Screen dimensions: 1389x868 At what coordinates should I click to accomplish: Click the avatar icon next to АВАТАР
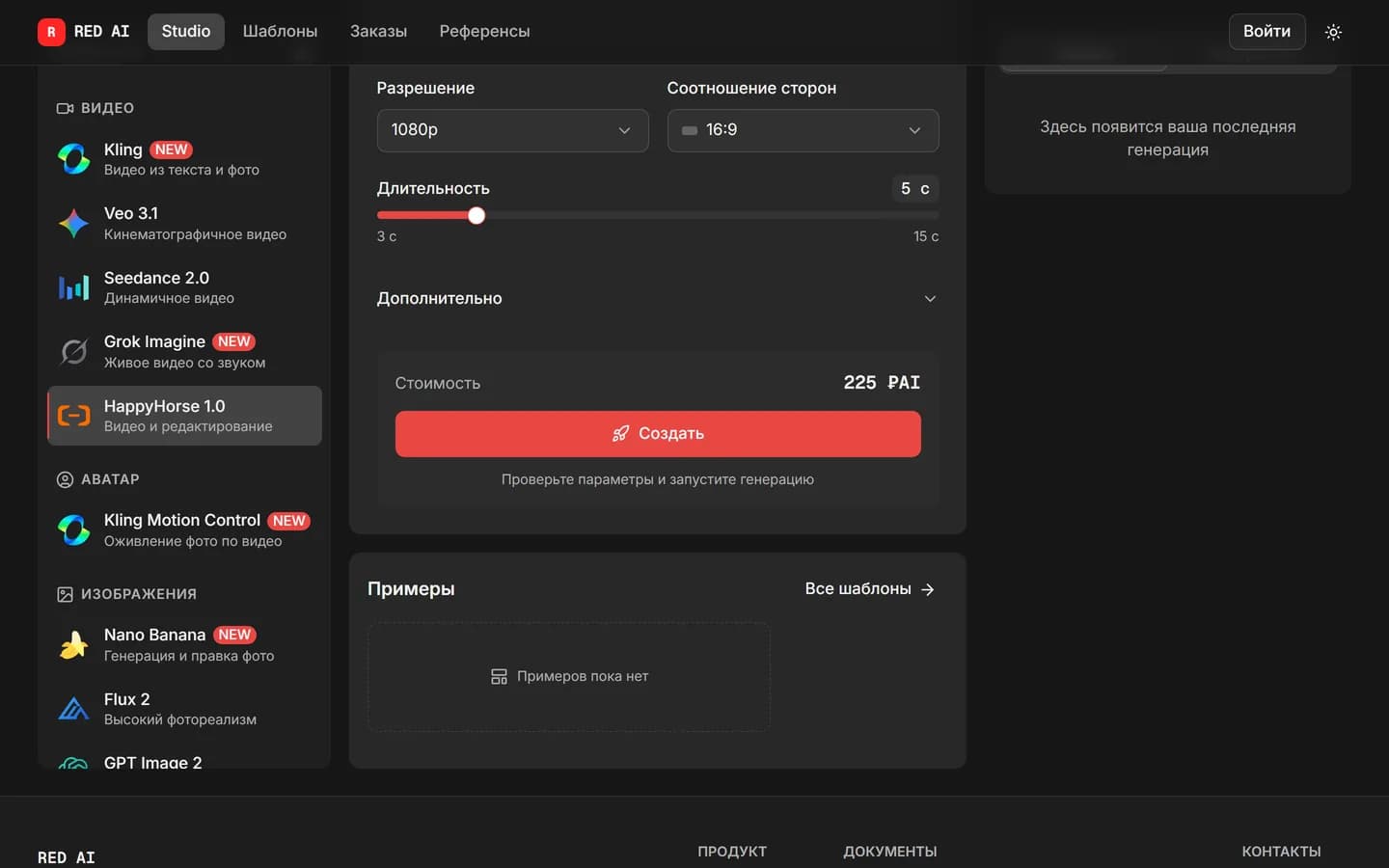point(65,479)
